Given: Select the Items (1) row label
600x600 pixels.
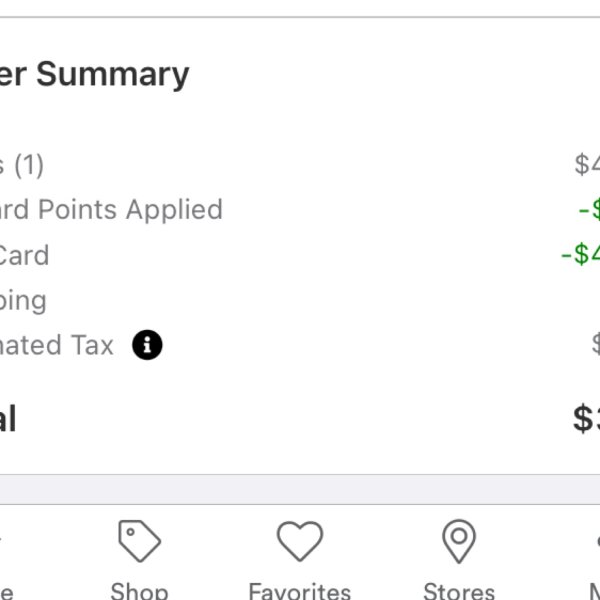Looking at the screenshot, I should 21,166.
